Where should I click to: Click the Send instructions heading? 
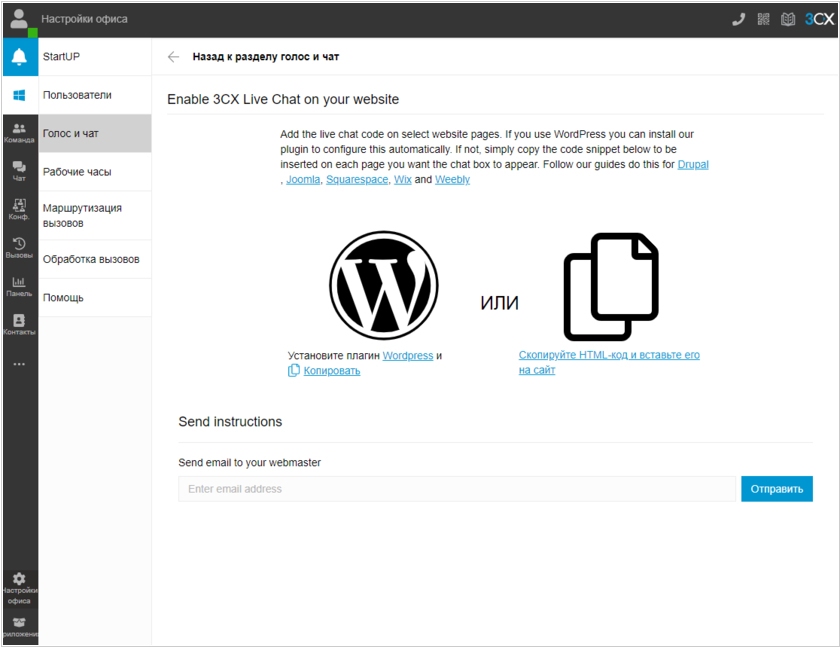coord(230,422)
